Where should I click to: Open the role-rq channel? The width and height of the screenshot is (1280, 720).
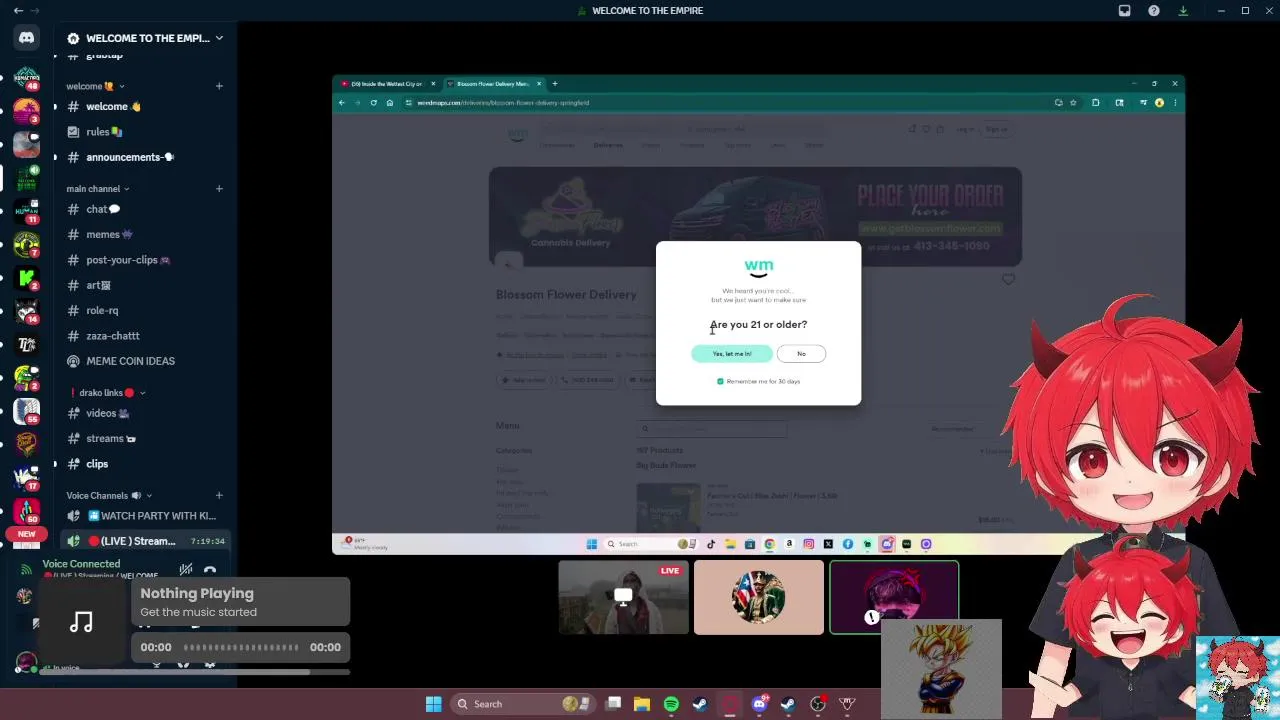[x=145, y=310]
